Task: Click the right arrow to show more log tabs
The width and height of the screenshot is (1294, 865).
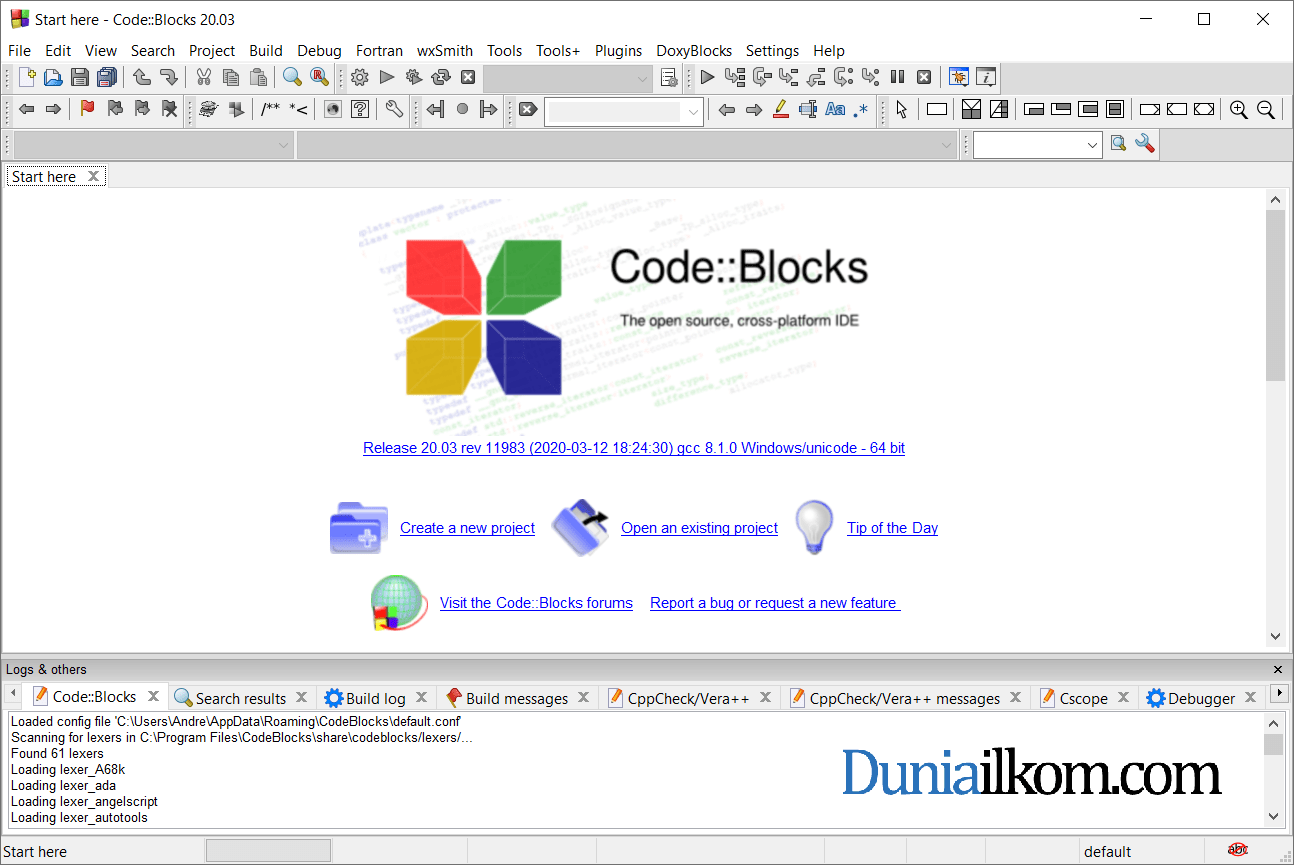Action: coord(1279,693)
